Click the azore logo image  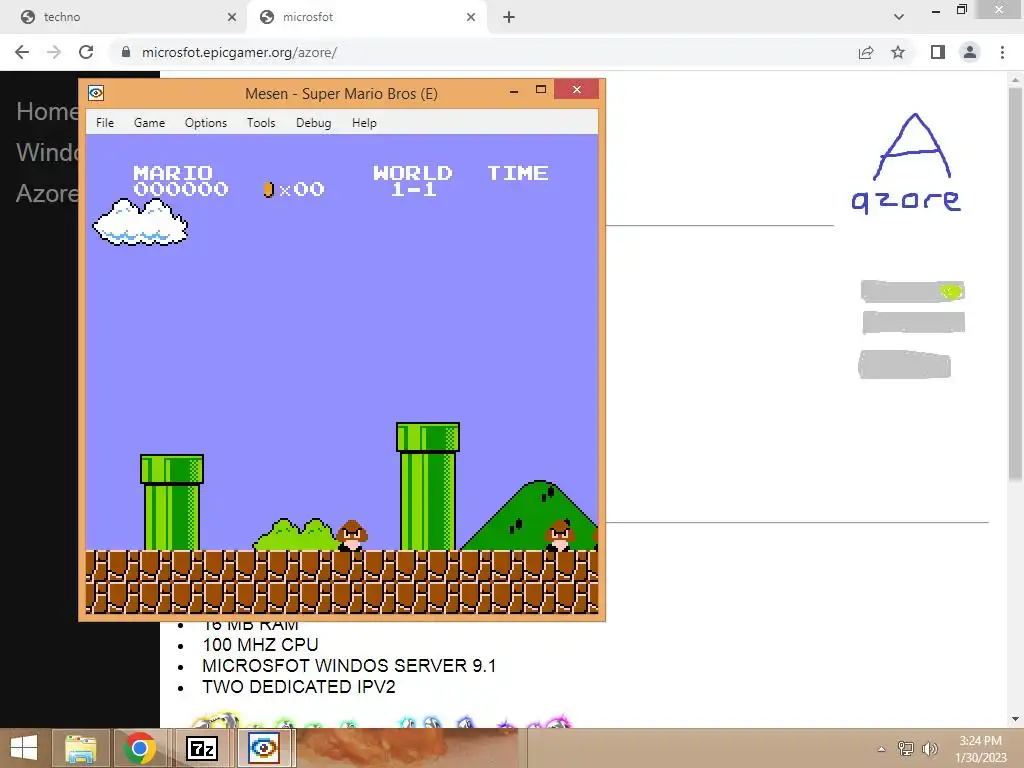pyautogui.click(x=906, y=164)
